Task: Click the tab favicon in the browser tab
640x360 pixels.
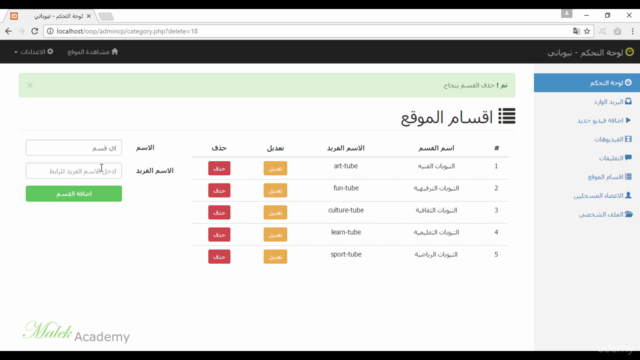Action: (14, 16)
